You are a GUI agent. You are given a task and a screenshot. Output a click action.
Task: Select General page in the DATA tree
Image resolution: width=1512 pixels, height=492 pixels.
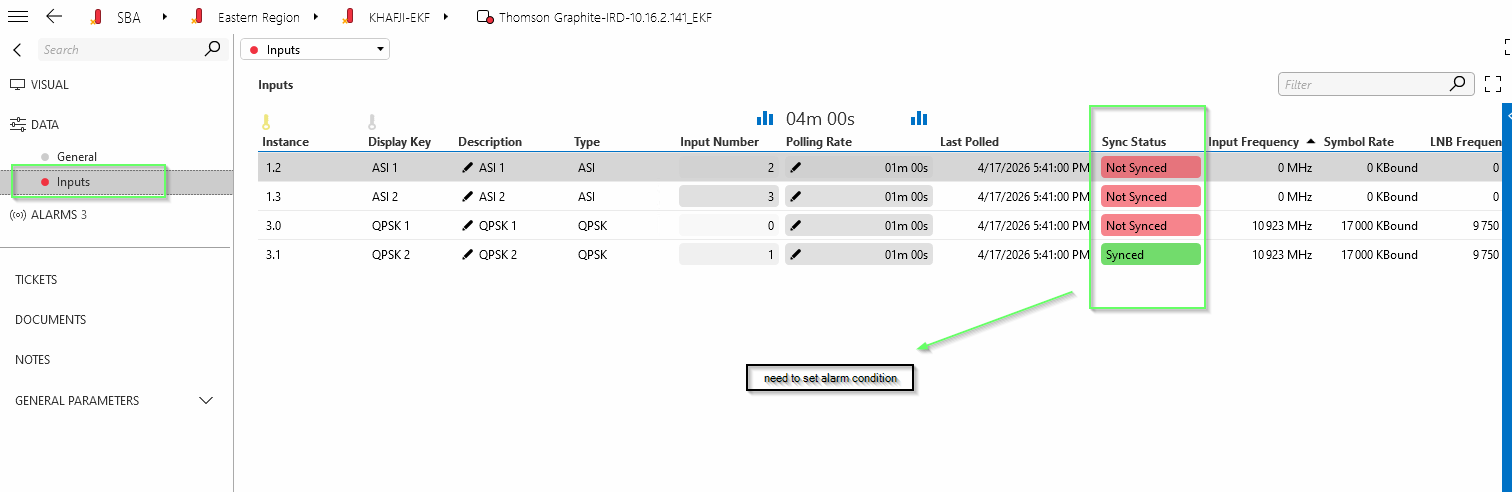click(77, 157)
